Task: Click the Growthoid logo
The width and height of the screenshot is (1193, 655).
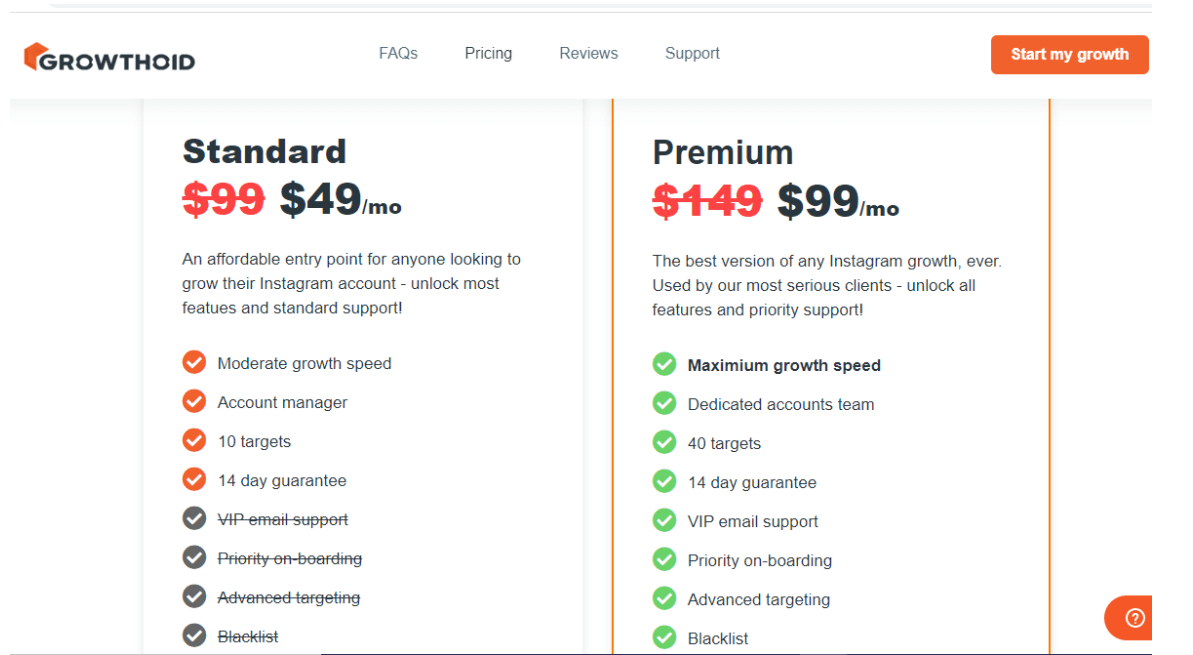Action: [110, 57]
